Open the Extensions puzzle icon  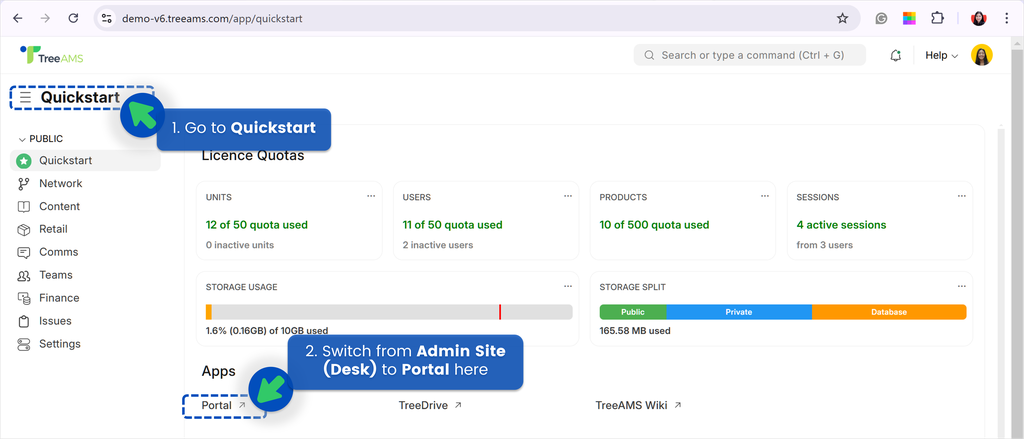(937, 18)
